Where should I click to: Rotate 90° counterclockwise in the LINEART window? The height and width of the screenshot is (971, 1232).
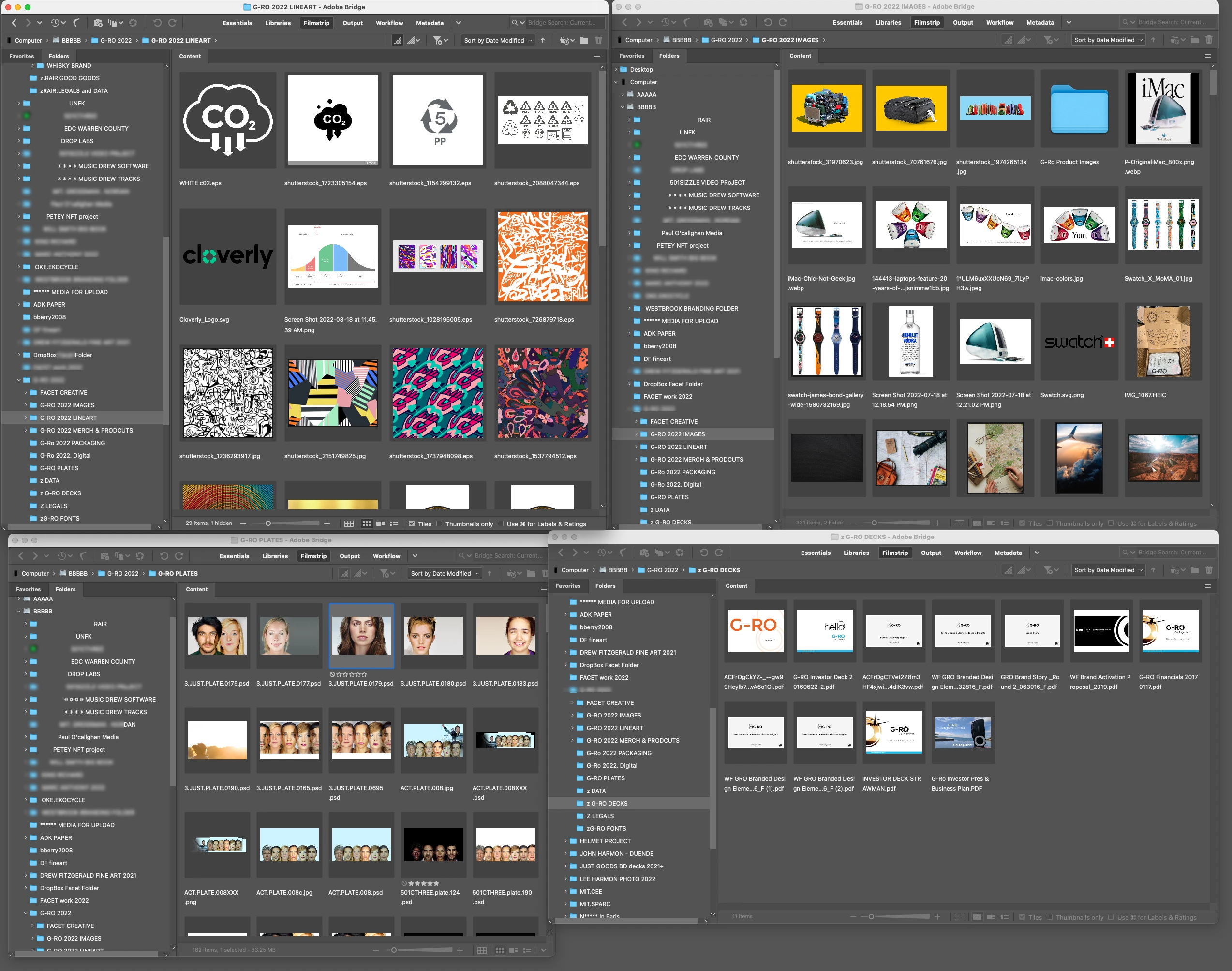coord(157,23)
